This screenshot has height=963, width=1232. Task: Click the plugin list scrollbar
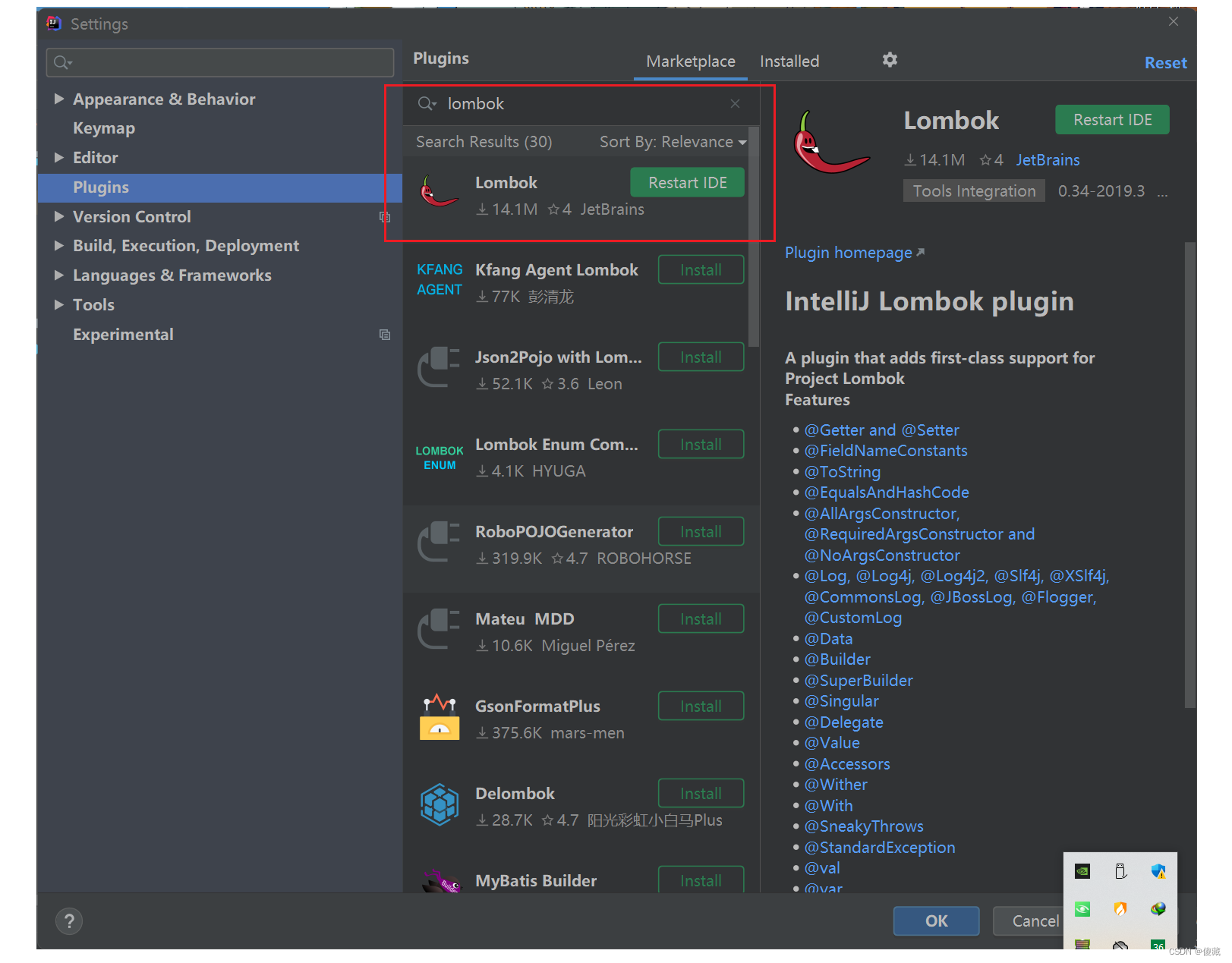754,237
